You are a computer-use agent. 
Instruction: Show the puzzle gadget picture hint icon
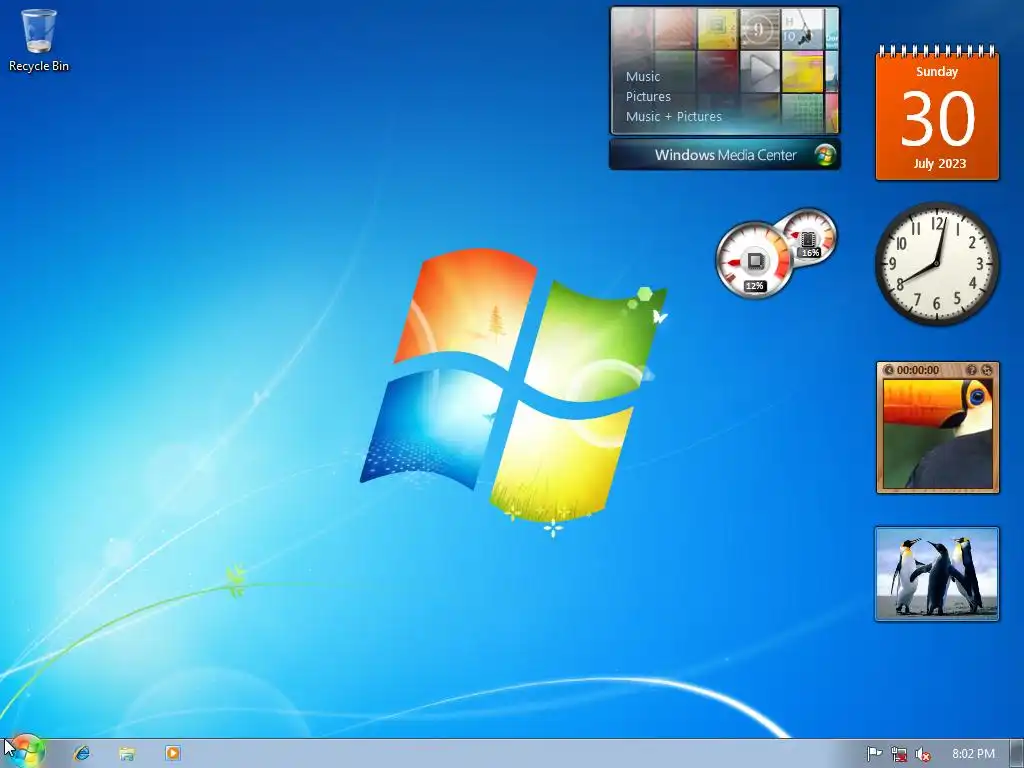[972, 370]
